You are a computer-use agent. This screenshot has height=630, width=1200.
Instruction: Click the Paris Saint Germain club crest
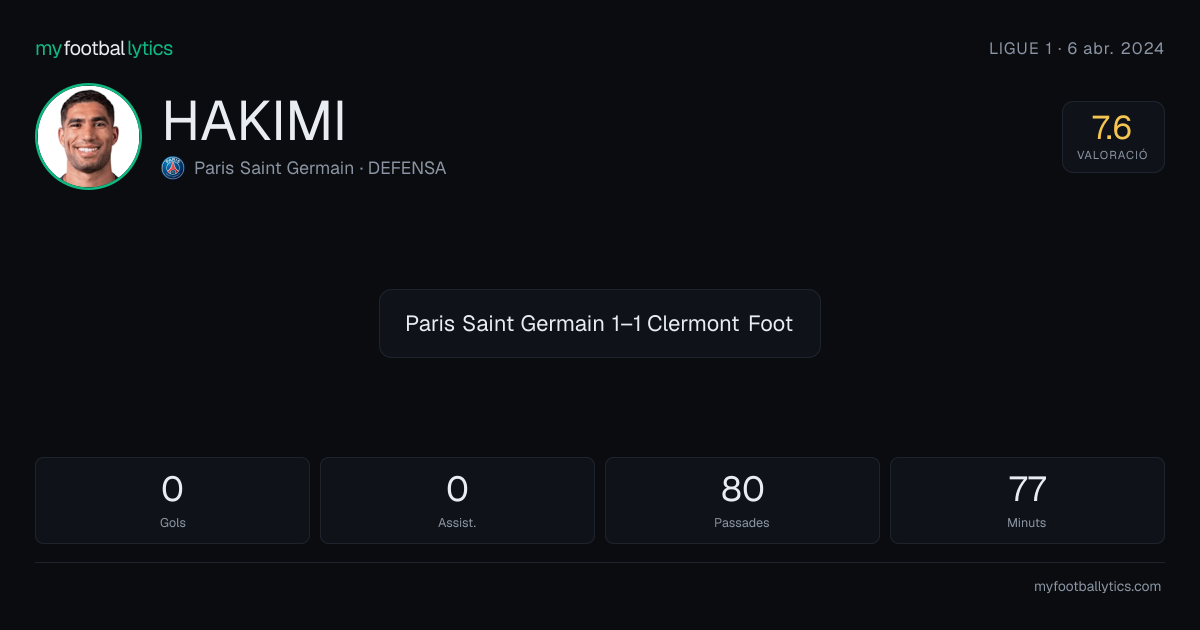point(173,168)
